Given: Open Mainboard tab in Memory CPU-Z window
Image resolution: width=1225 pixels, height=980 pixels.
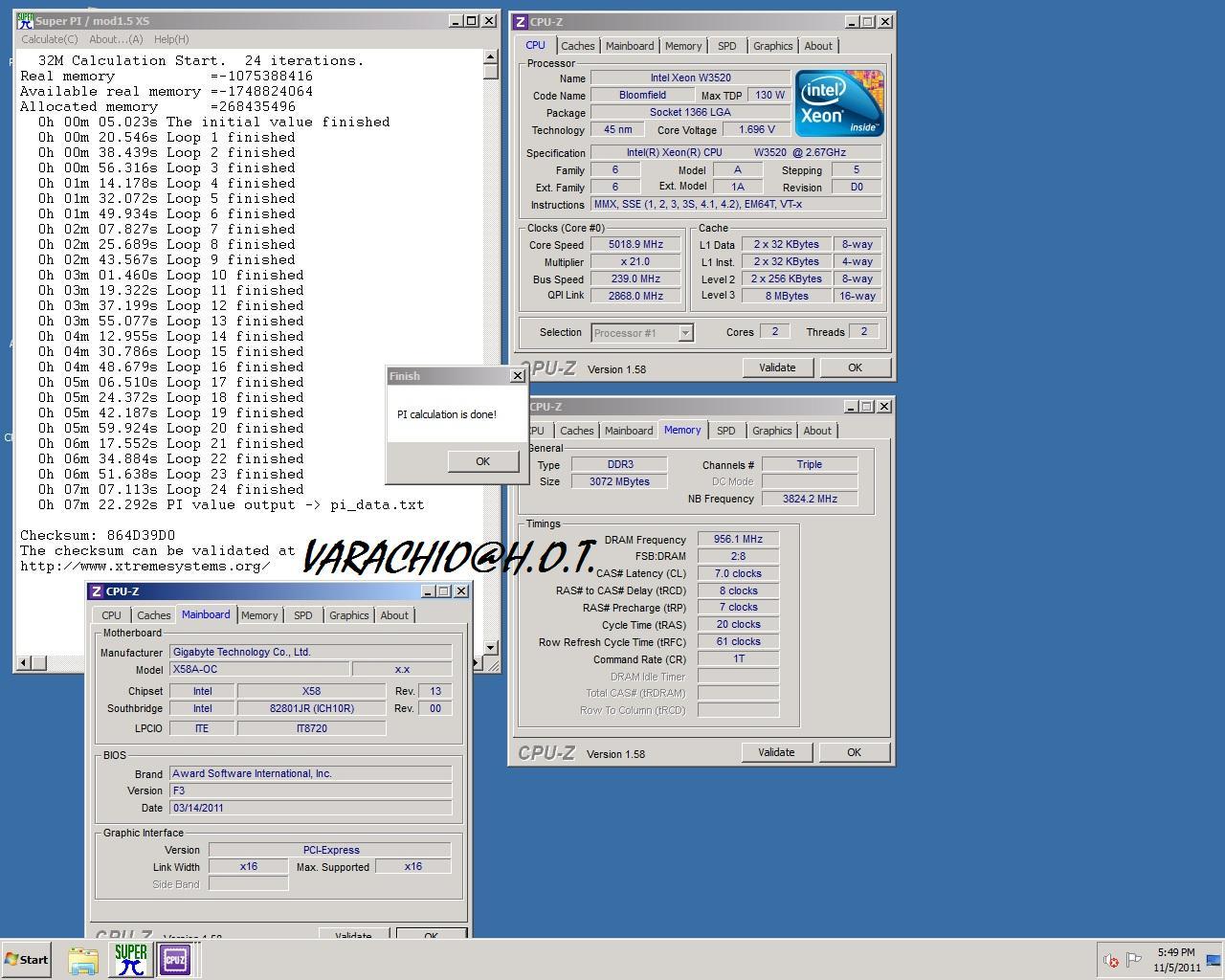Looking at the screenshot, I should (629, 431).
